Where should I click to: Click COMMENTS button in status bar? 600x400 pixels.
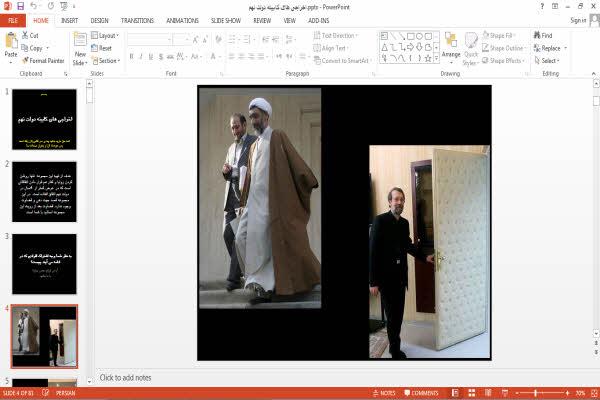click(x=421, y=393)
